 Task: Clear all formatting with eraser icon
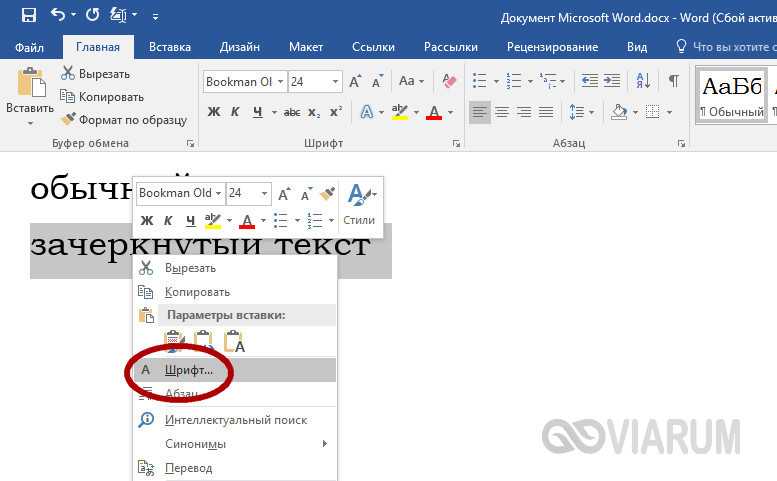tap(449, 81)
